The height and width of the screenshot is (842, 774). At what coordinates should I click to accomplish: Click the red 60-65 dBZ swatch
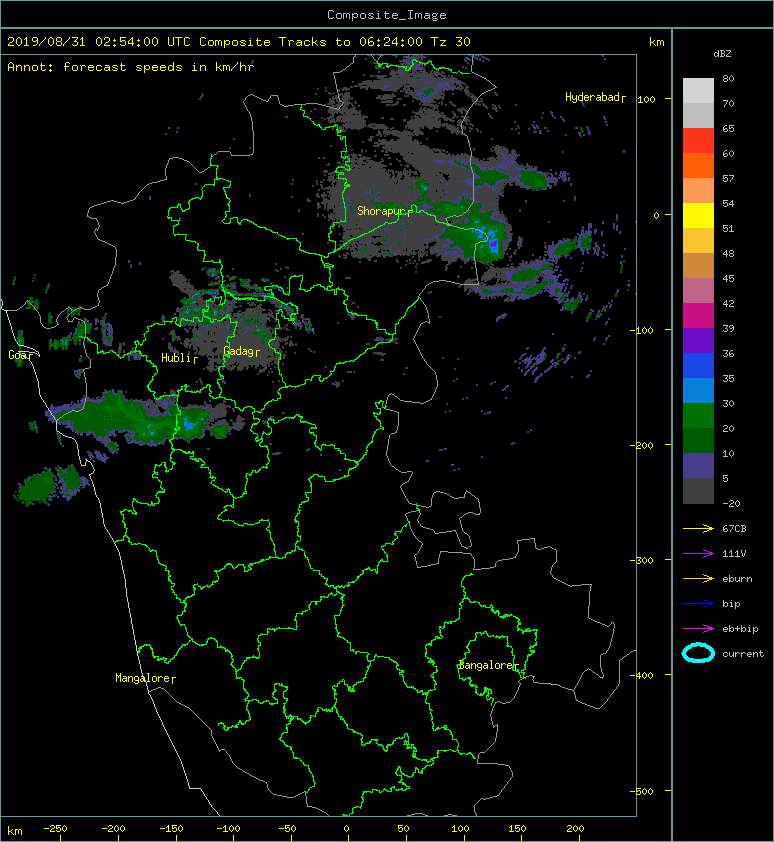click(x=698, y=141)
